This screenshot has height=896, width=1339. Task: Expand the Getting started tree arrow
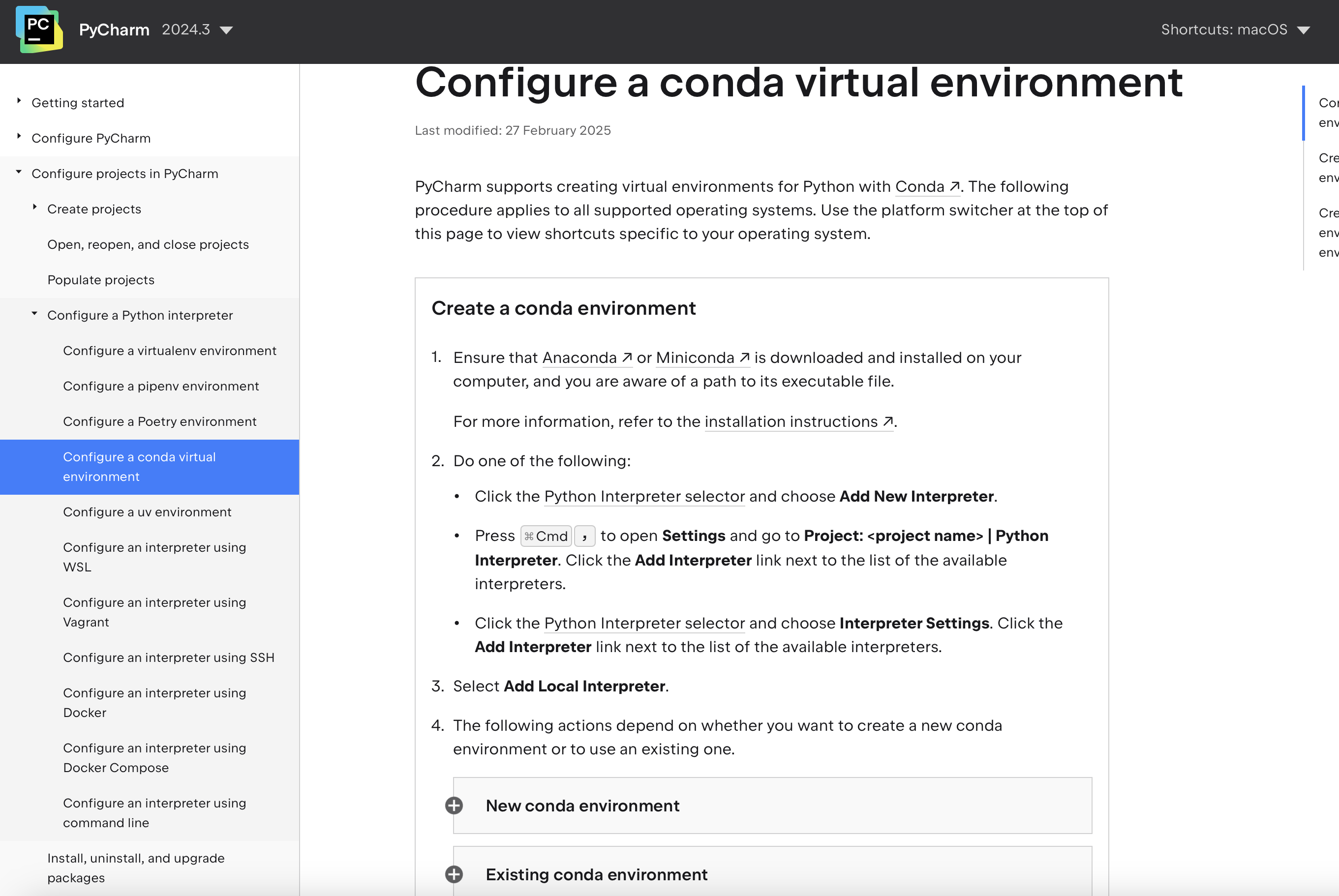[19, 101]
